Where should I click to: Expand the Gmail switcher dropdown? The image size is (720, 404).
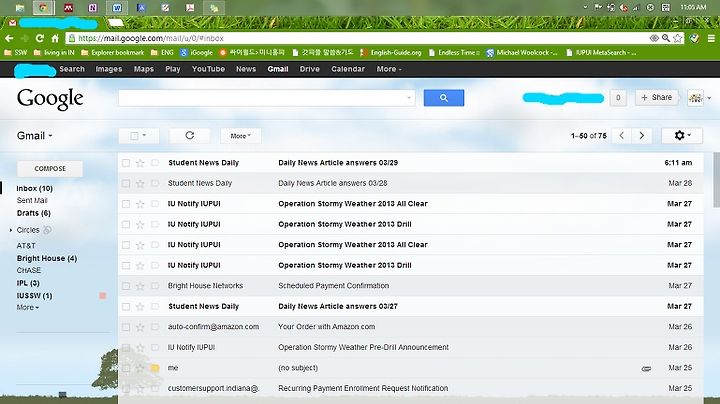34,136
